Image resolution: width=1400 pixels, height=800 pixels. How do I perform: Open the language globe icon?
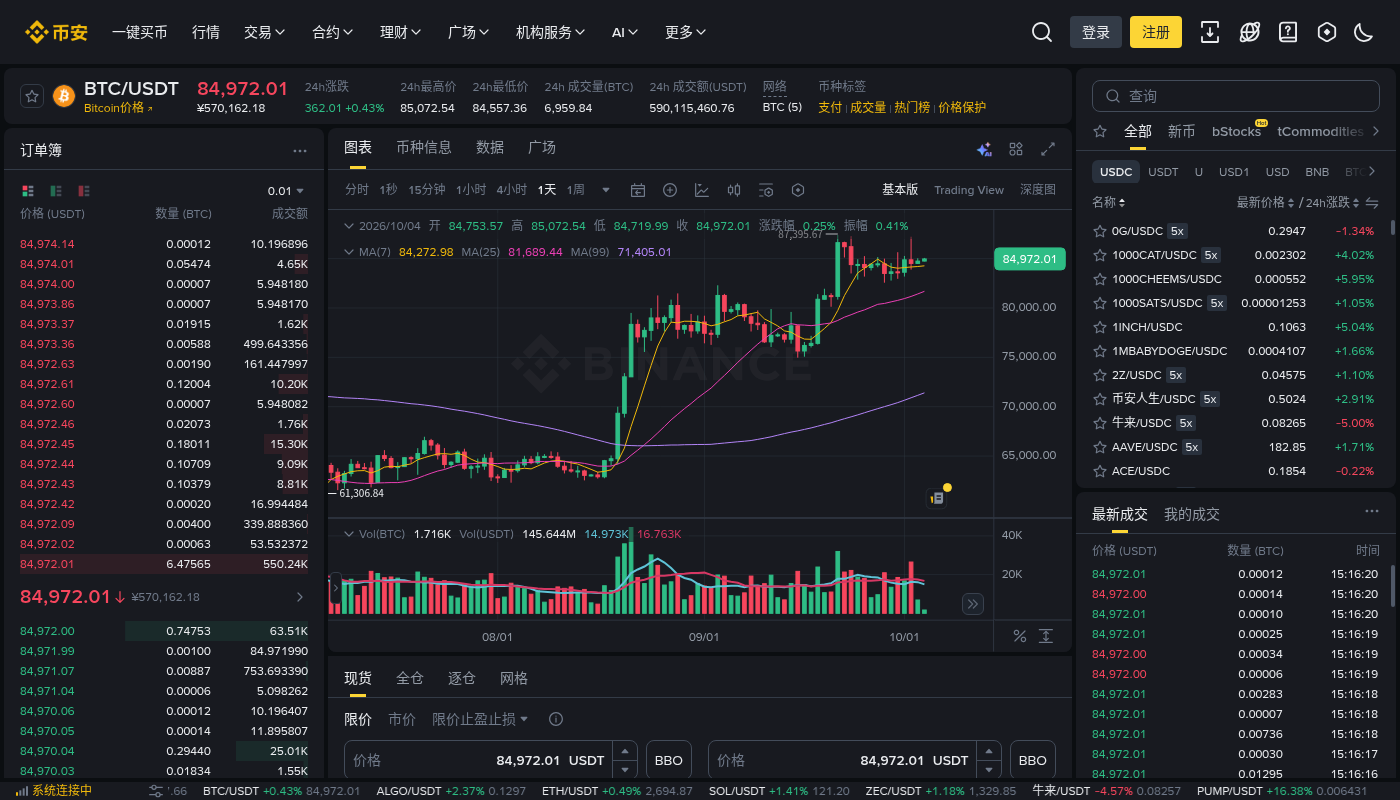(1249, 32)
